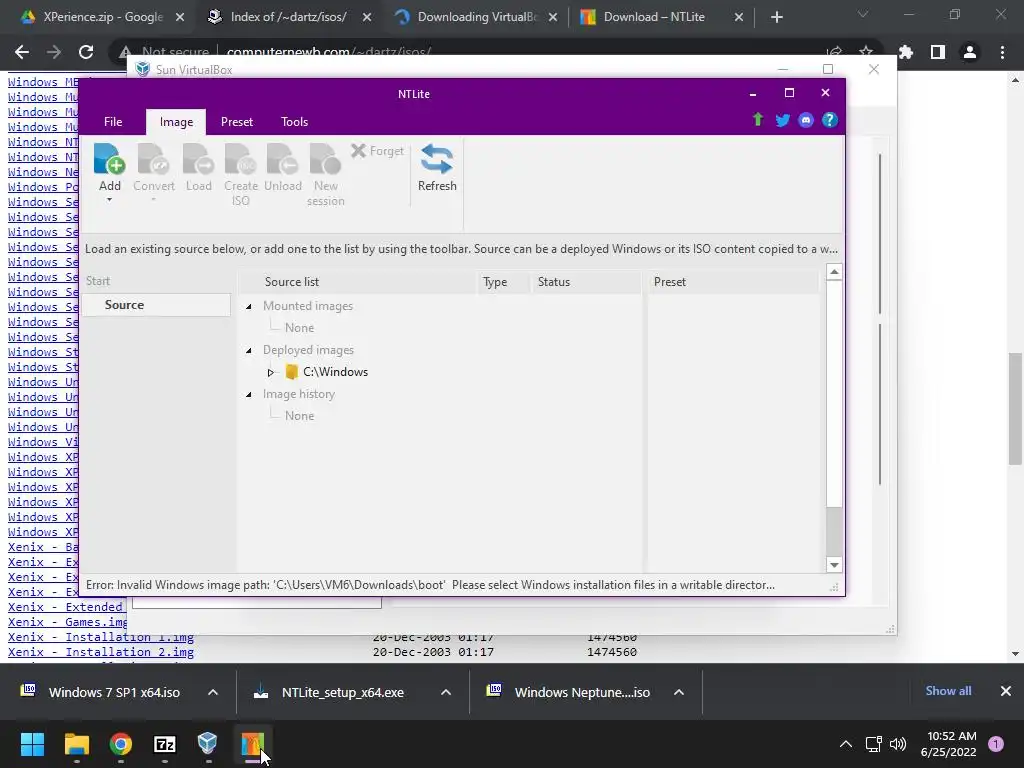Switch to the Tools tab
The width and height of the screenshot is (1024, 768).
pyautogui.click(x=295, y=122)
